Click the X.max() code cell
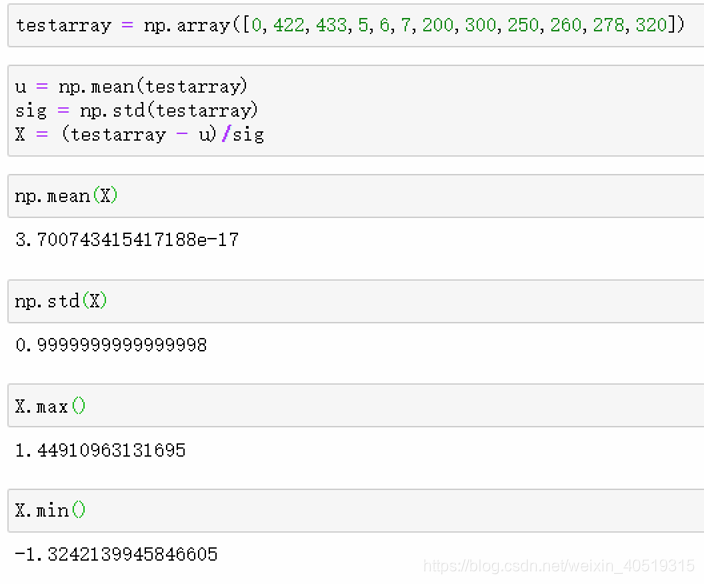The height and width of the screenshot is (584, 704). pyautogui.click(x=356, y=406)
